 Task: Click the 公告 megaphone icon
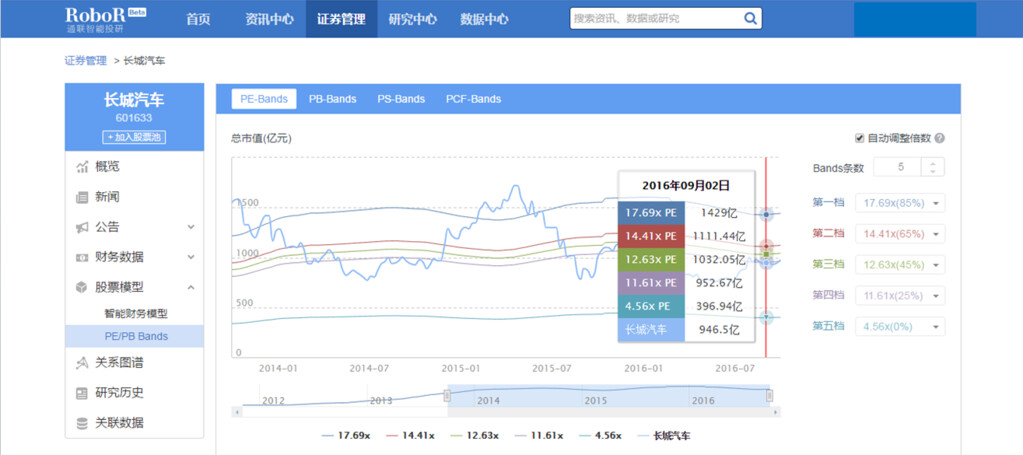pos(82,227)
